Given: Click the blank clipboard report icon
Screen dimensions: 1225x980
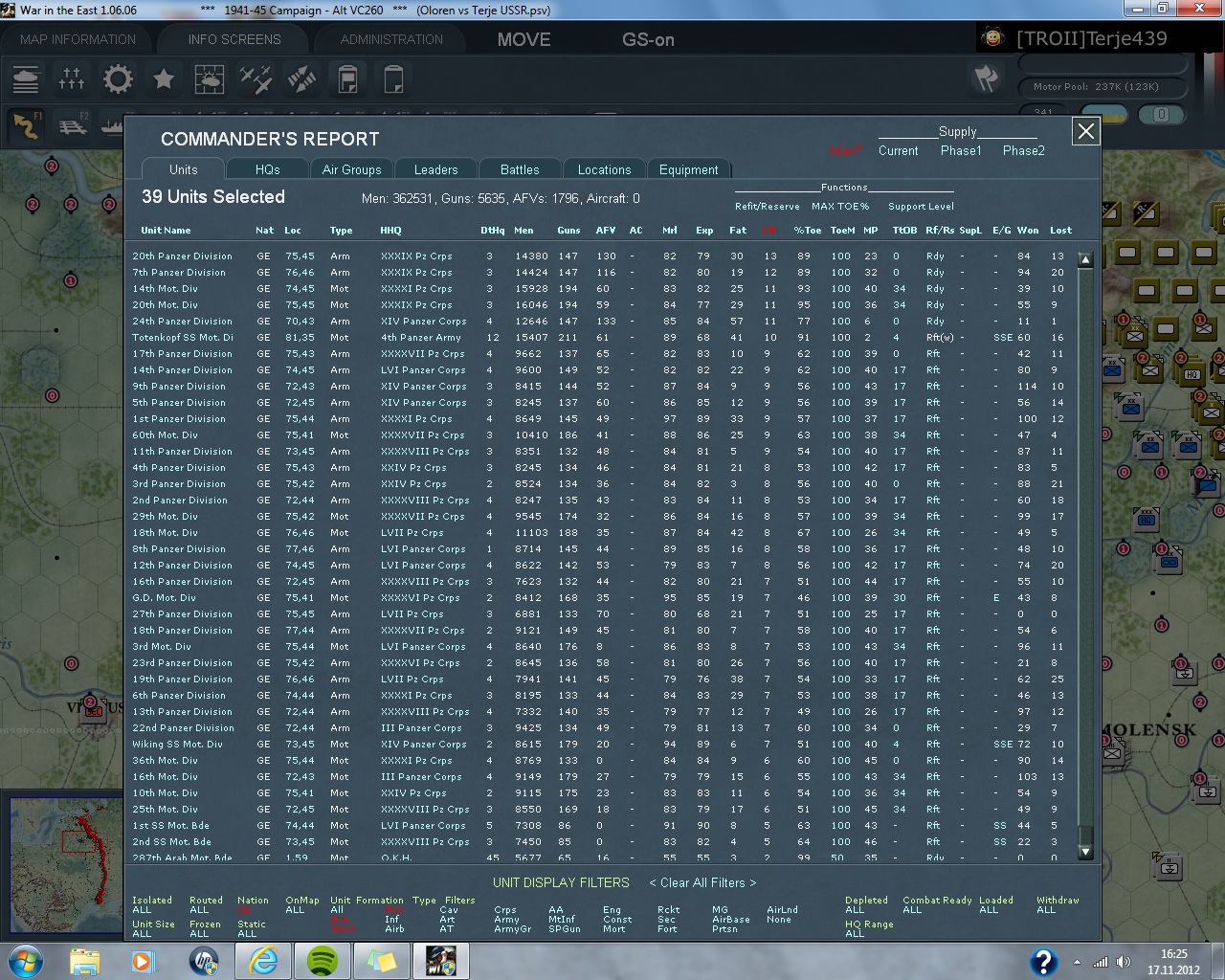Looking at the screenshot, I should click(393, 78).
